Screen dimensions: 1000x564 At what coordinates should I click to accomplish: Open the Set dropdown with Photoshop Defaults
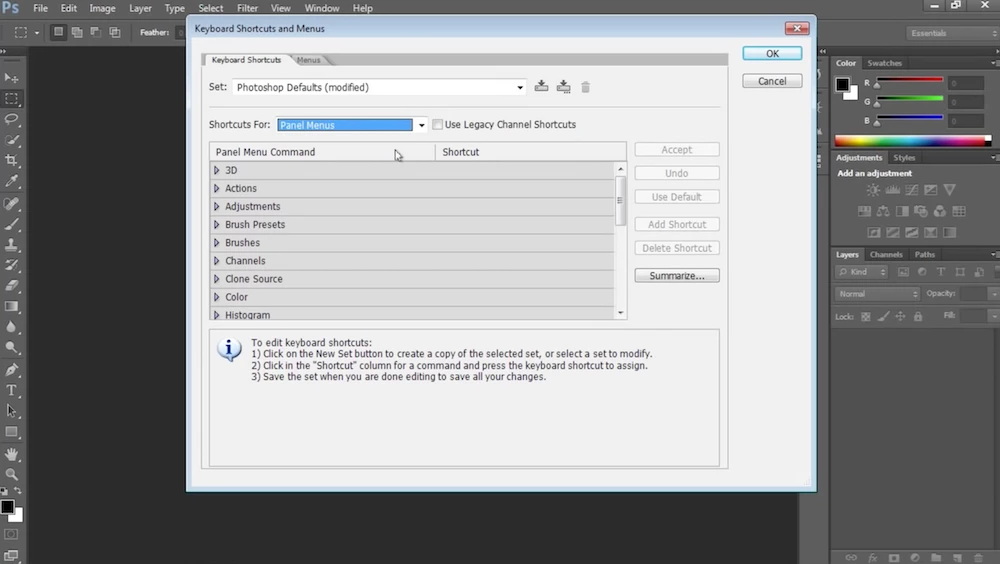click(379, 87)
